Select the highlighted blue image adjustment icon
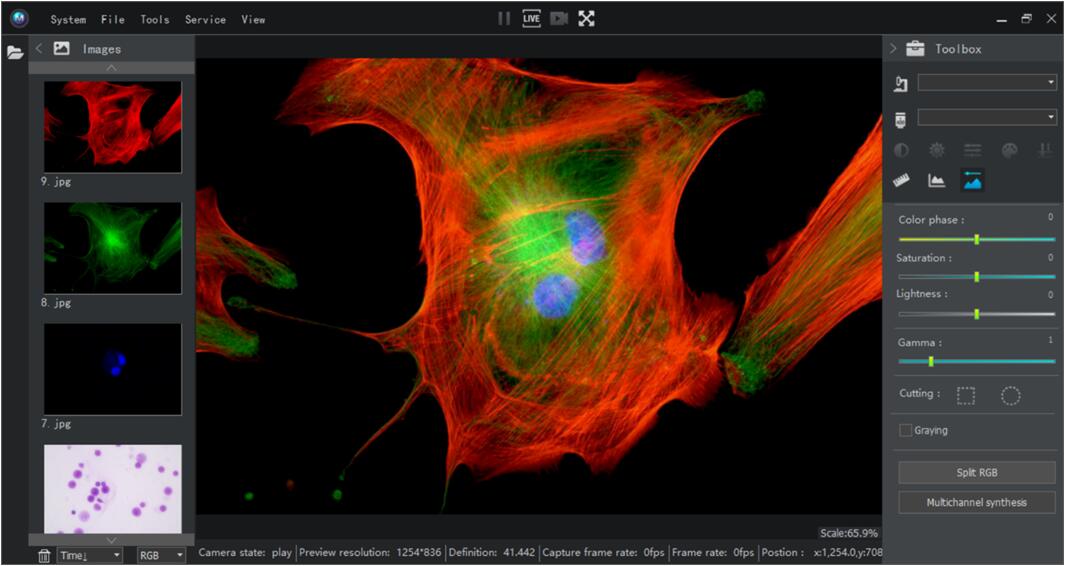The height and width of the screenshot is (566, 1065). click(x=972, y=180)
